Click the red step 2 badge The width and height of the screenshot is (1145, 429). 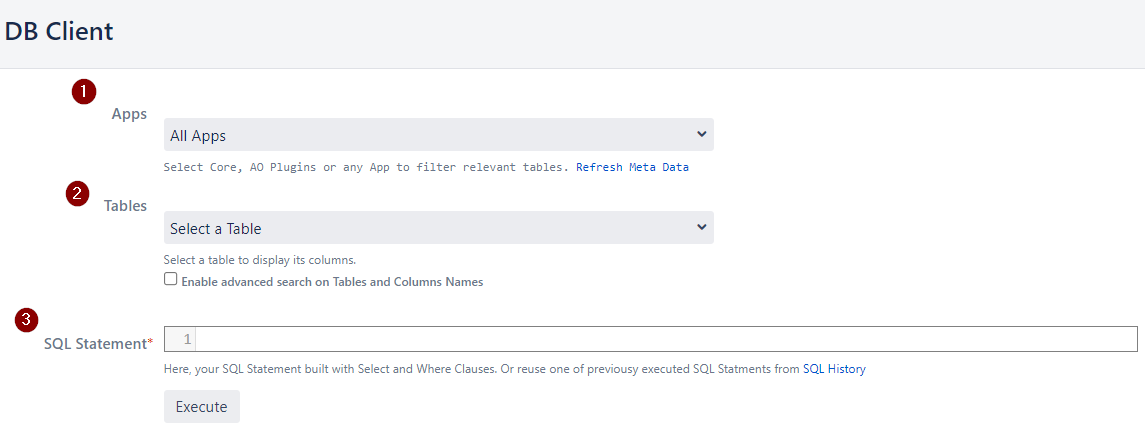pos(77,194)
